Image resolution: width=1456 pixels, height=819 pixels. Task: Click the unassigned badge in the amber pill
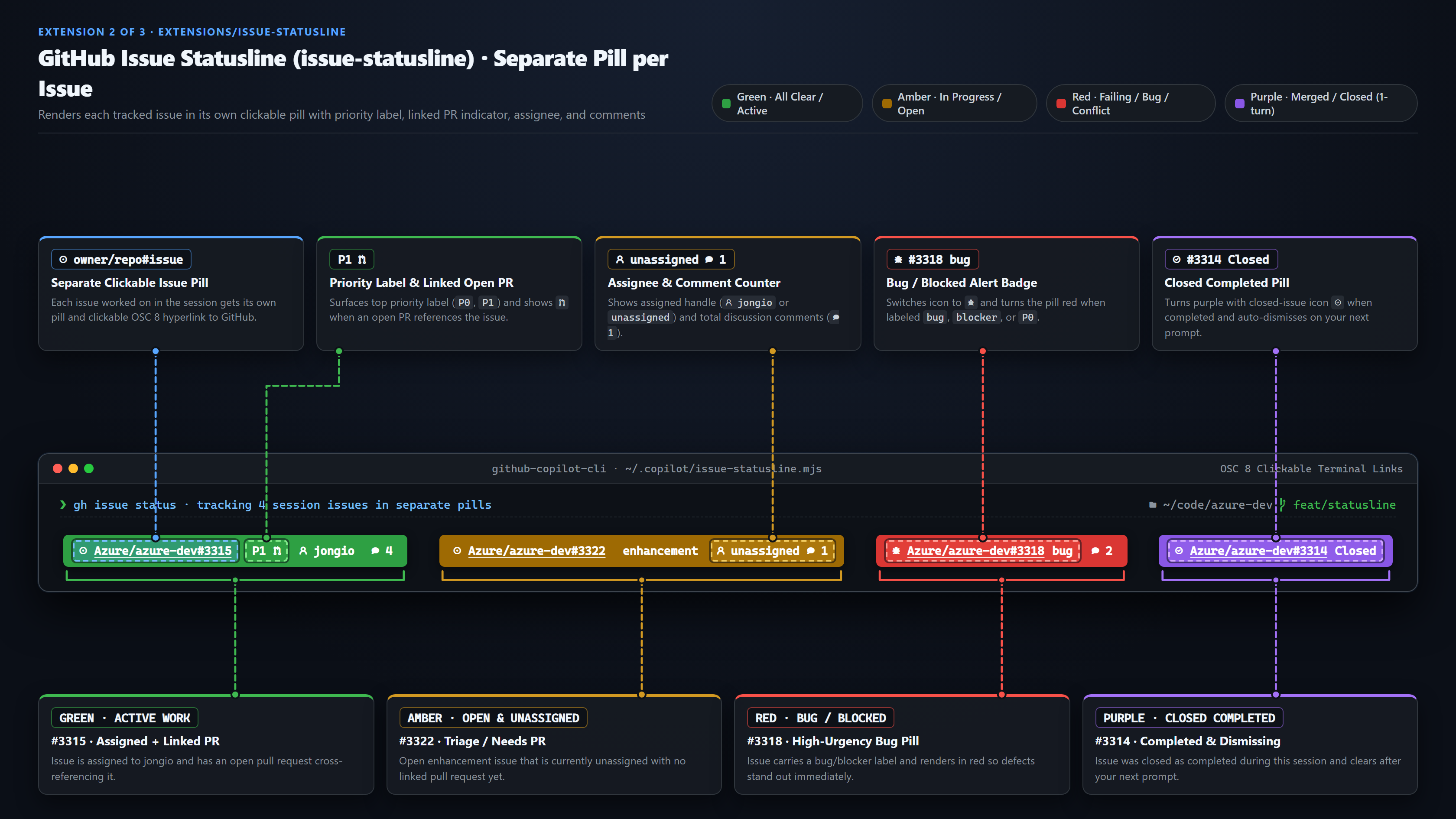(x=772, y=550)
